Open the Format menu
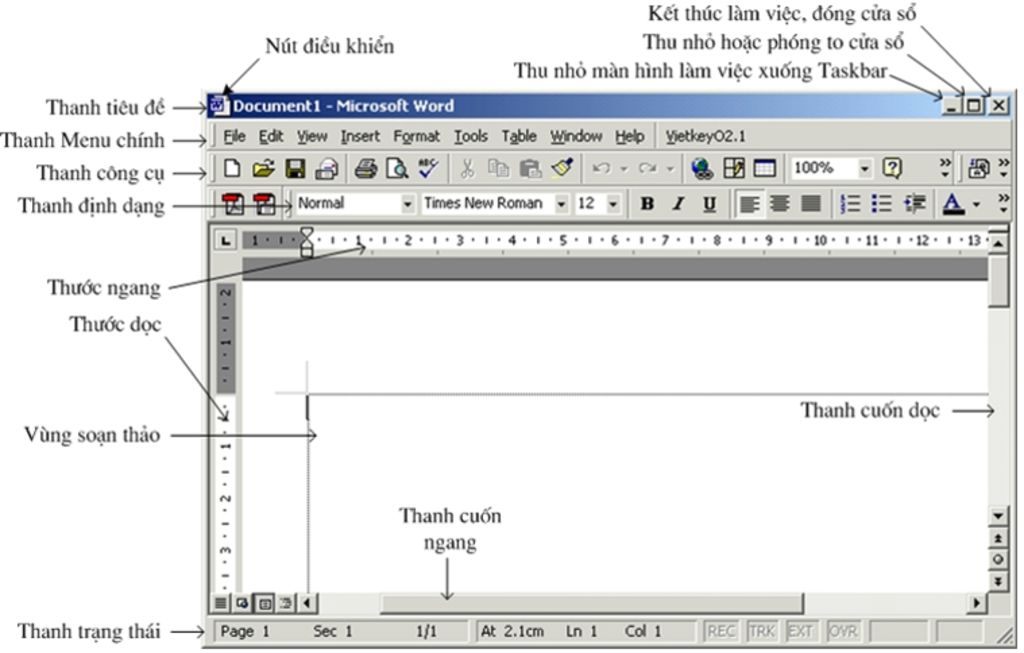 [x=416, y=136]
